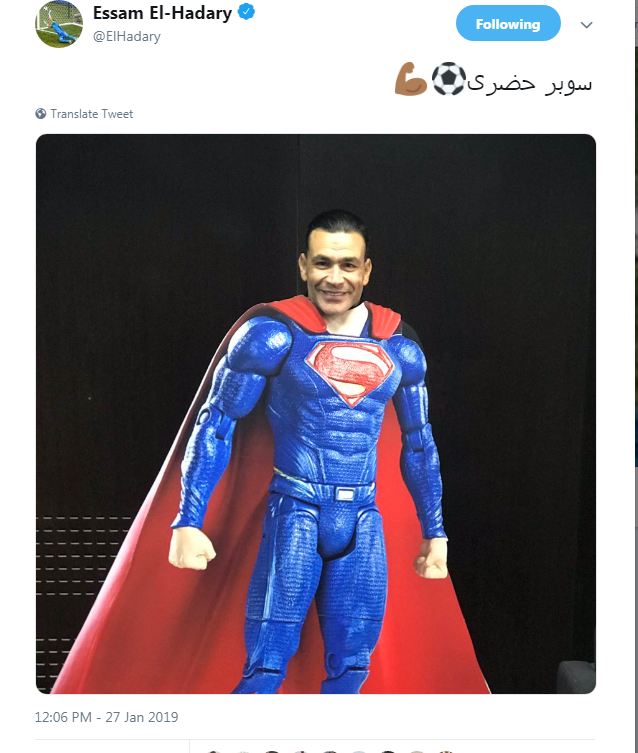Select the Arabic tweet text

[530, 83]
